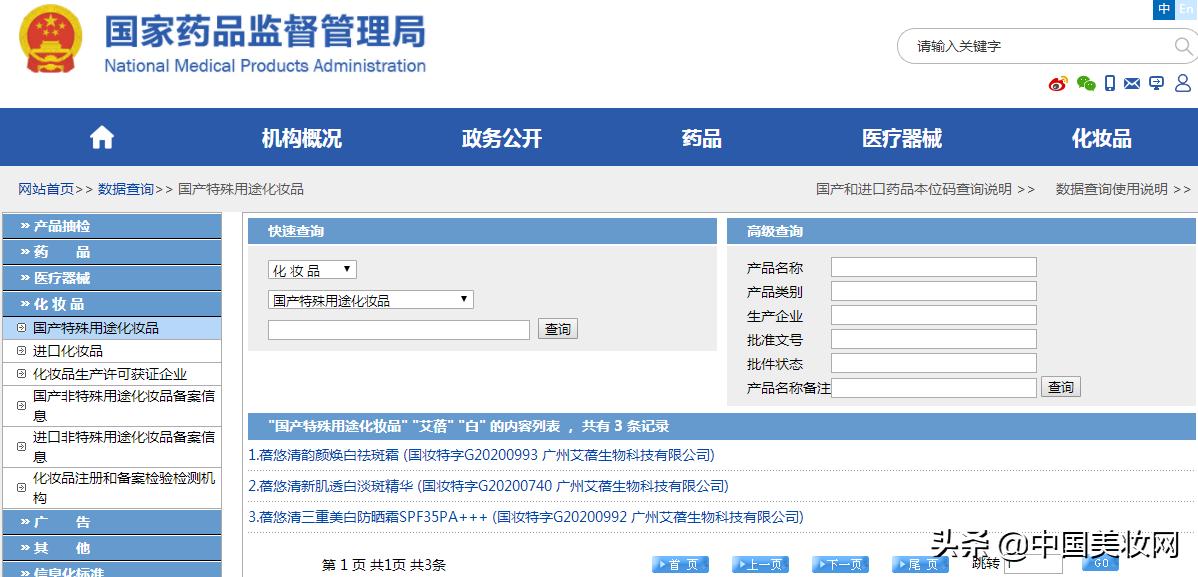Viewport: 1198px width, 577px height.
Task: Open 药品 navigation menu
Action: click(701, 138)
